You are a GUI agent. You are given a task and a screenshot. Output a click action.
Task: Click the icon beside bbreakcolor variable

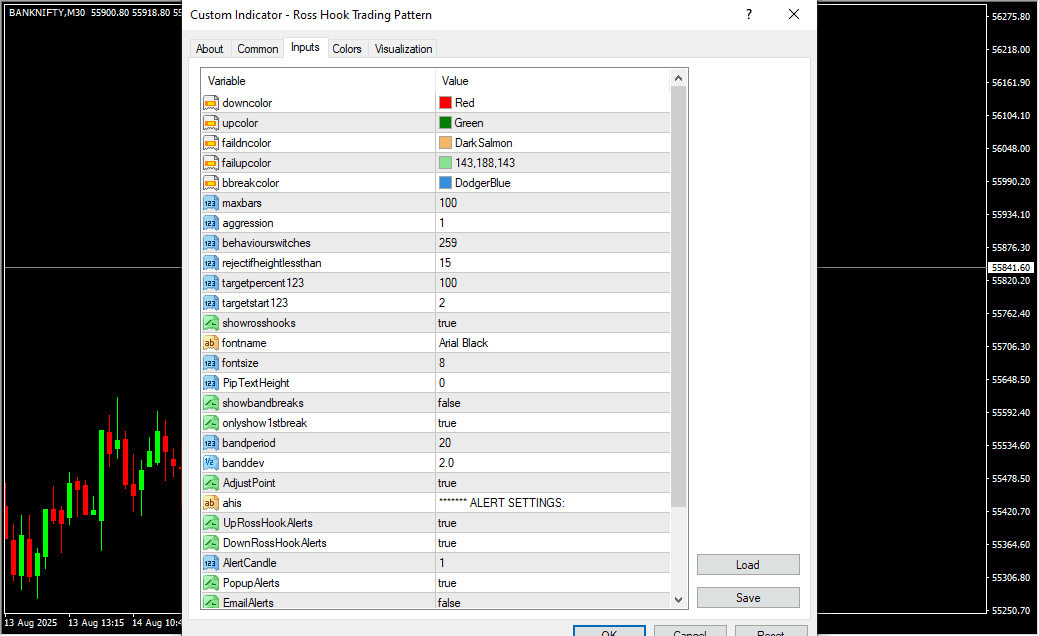point(211,183)
